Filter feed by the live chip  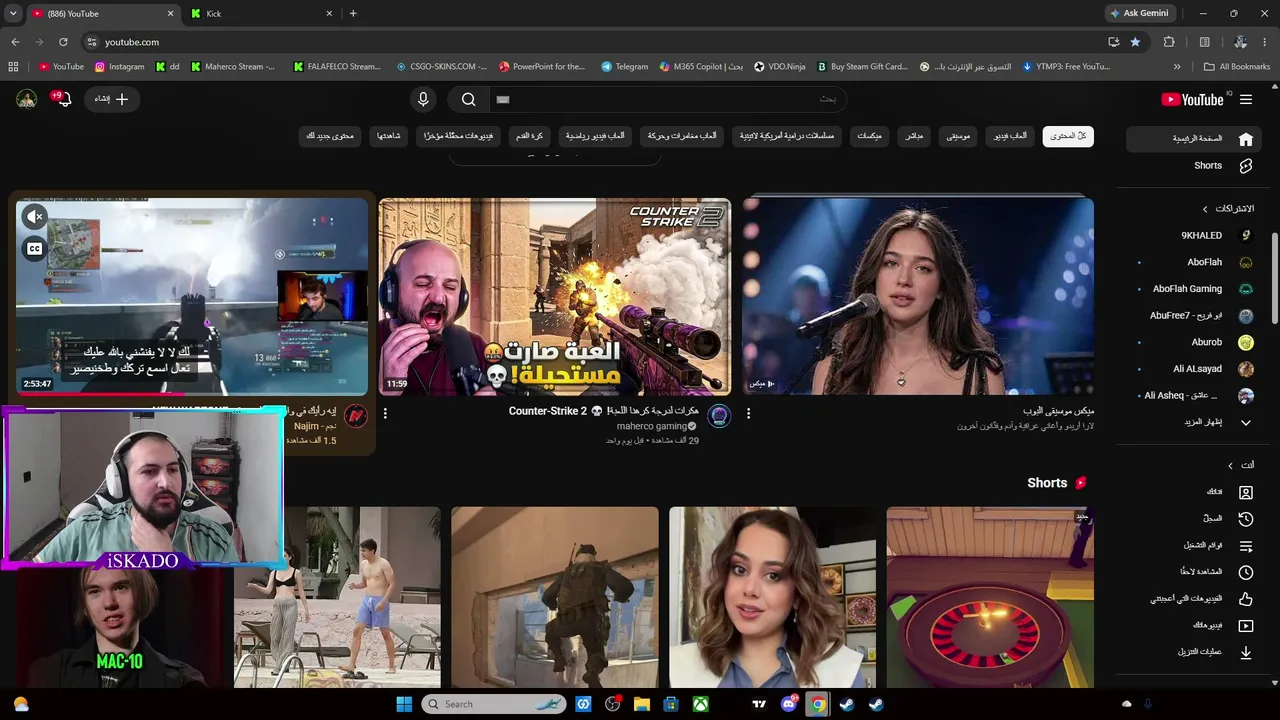[914, 136]
